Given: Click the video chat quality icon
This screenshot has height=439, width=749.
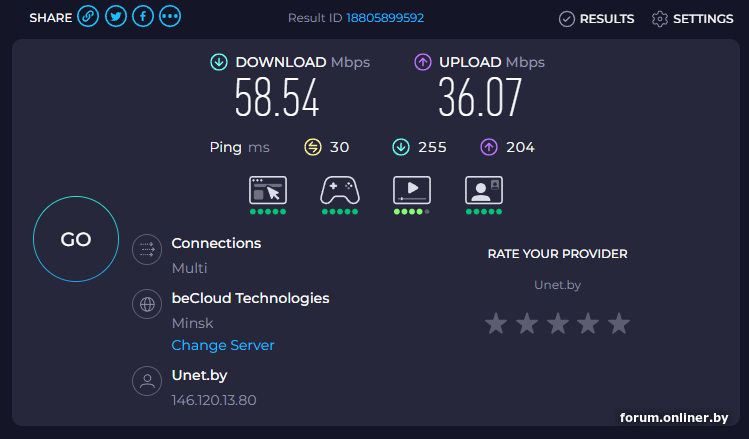Looking at the screenshot, I should pos(483,189).
